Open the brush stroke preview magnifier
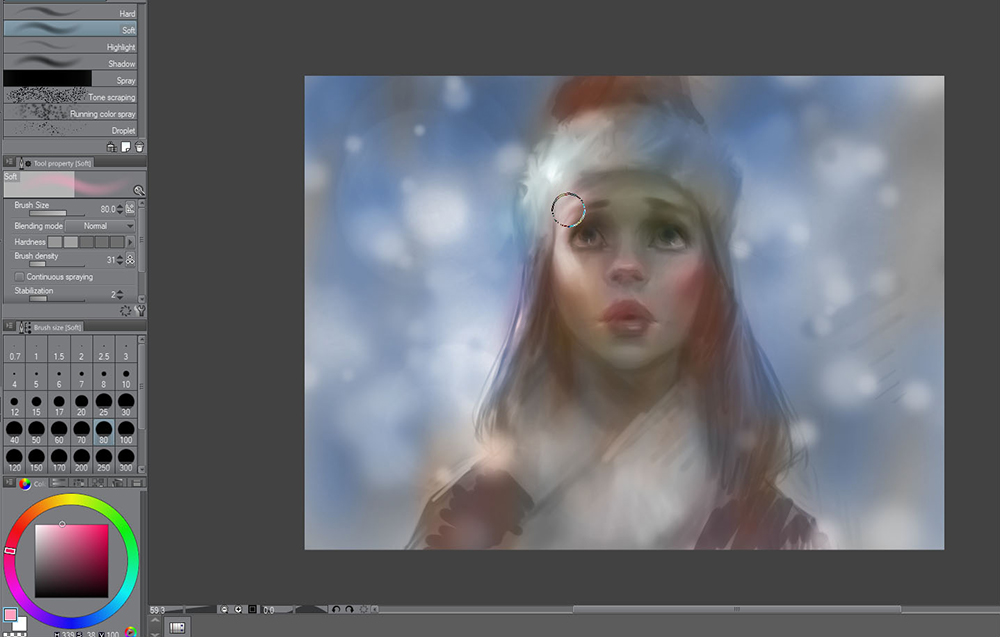This screenshot has height=637, width=1000. click(139, 190)
